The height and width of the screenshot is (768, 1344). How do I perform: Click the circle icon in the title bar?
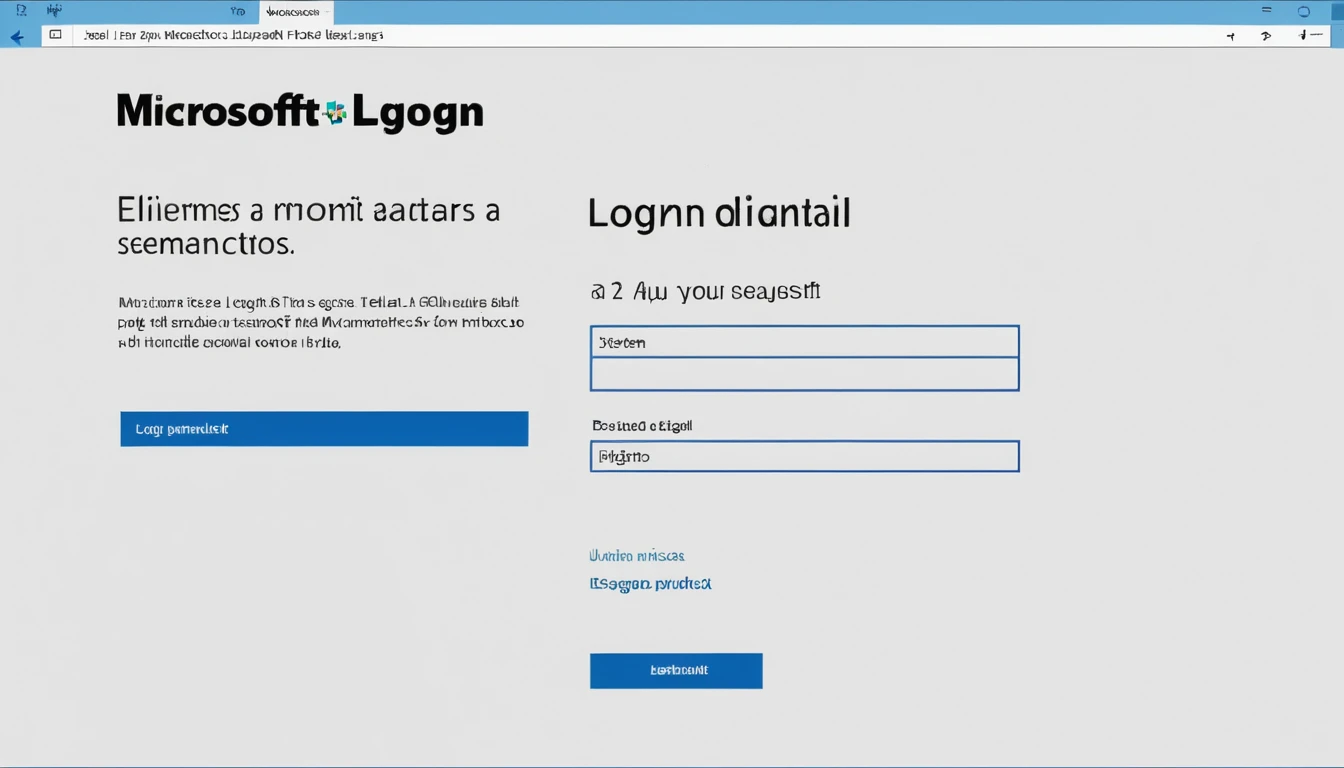[1303, 12]
